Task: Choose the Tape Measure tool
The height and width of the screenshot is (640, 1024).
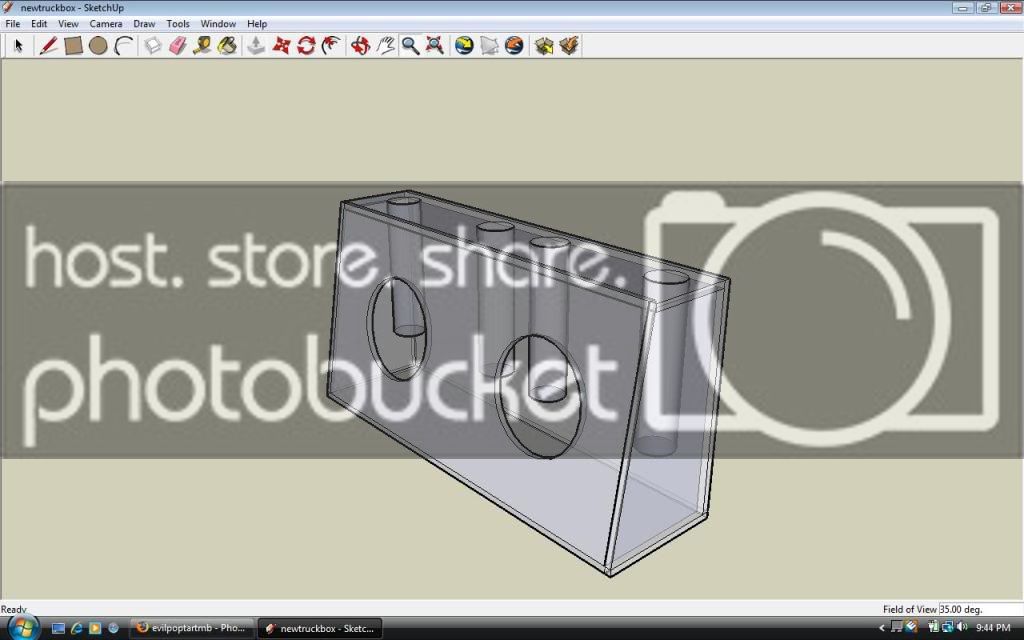Action: 202,46
